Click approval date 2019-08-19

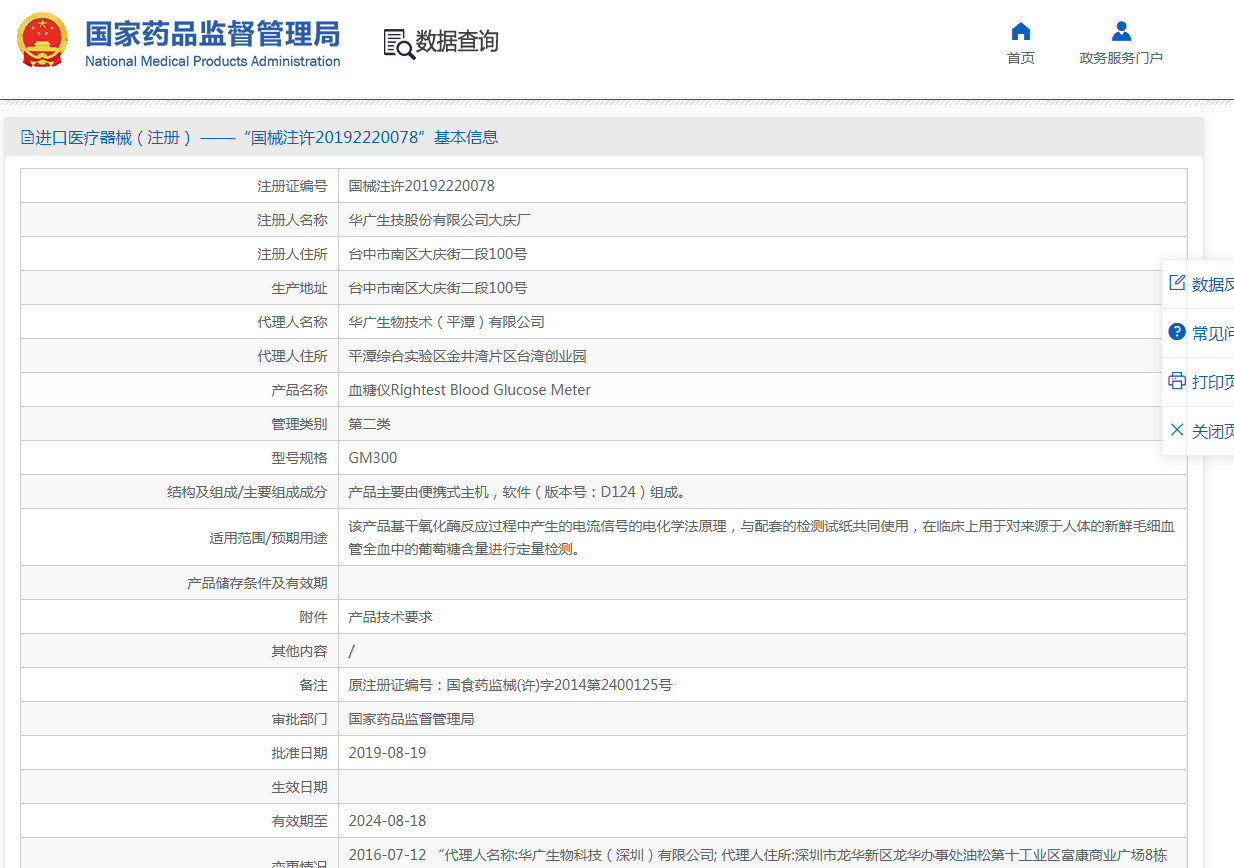click(x=387, y=753)
